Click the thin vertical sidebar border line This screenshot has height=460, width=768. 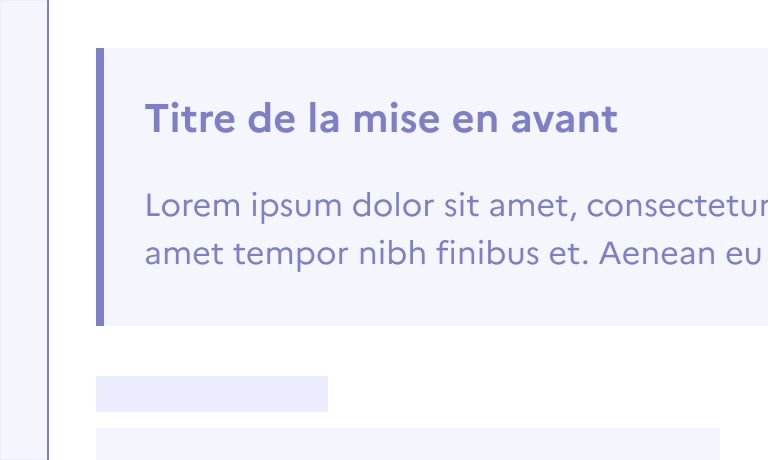[x=48, y=230]
